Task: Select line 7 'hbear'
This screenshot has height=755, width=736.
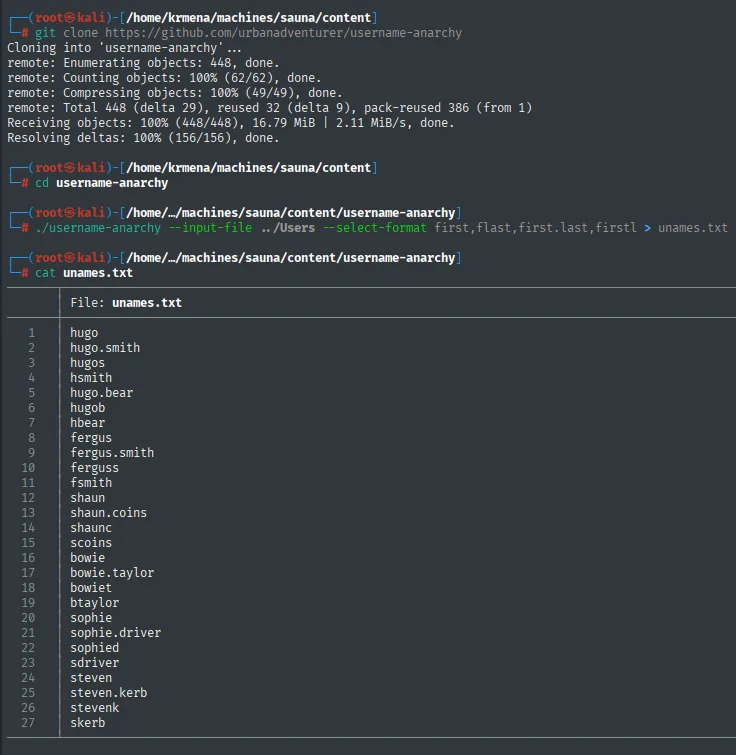Action: (88, 422)
